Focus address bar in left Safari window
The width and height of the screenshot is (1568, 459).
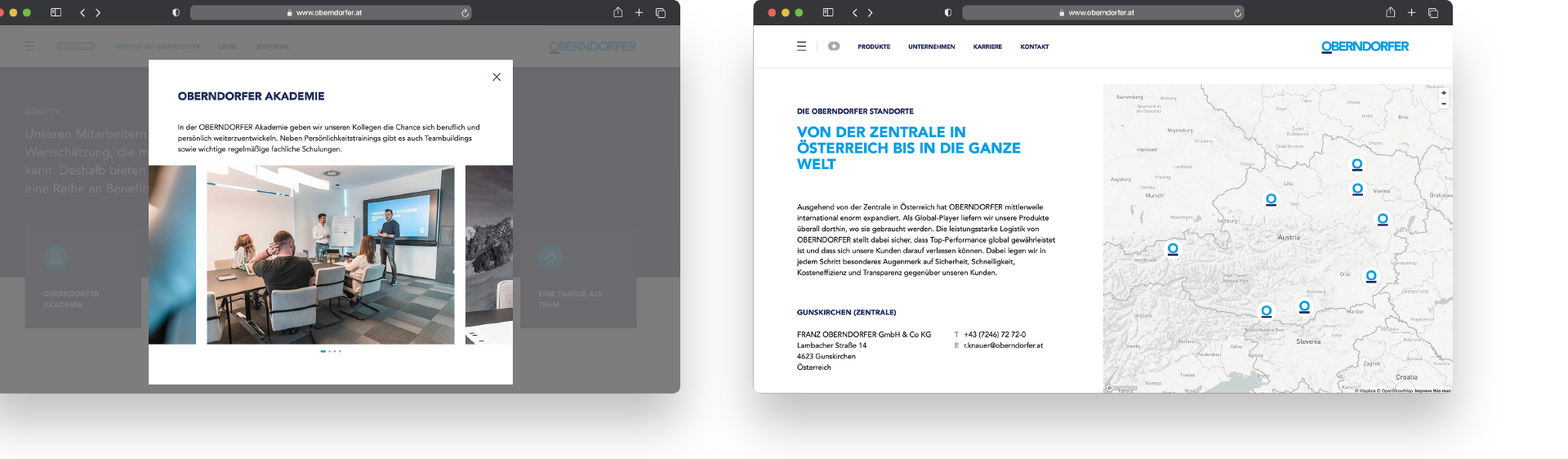tap(331, 12)
